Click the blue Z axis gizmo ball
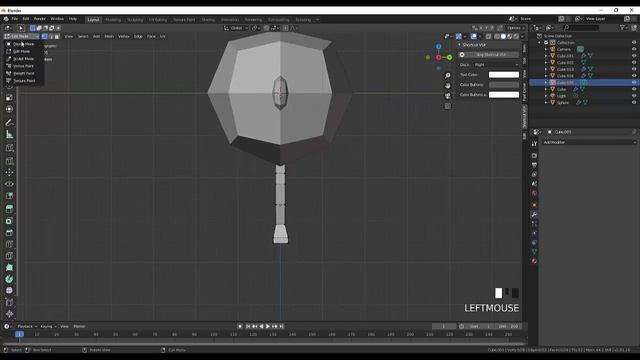This screenshot has height=360, width=640. tap(438, 47)
